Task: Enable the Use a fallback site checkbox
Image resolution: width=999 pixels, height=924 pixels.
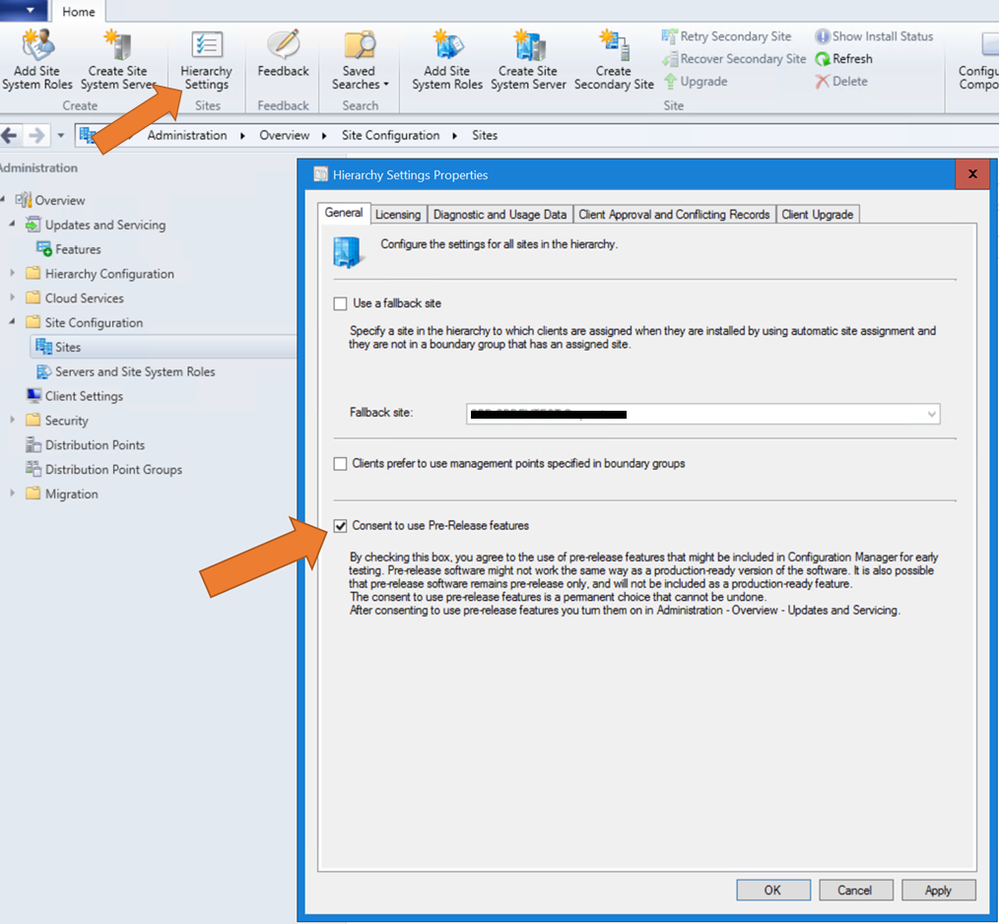Action: [340, 303]
